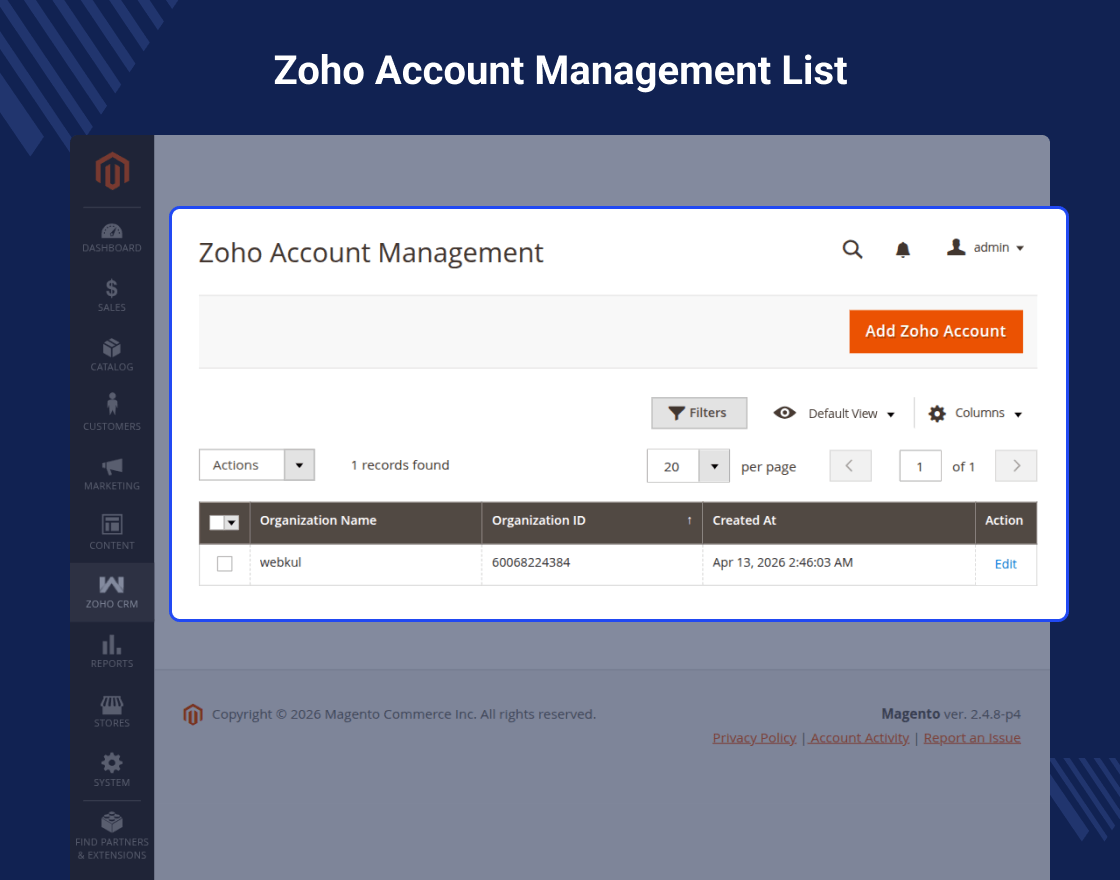Open the System sidebar menu
The image size is (1120, 880).
112,770
